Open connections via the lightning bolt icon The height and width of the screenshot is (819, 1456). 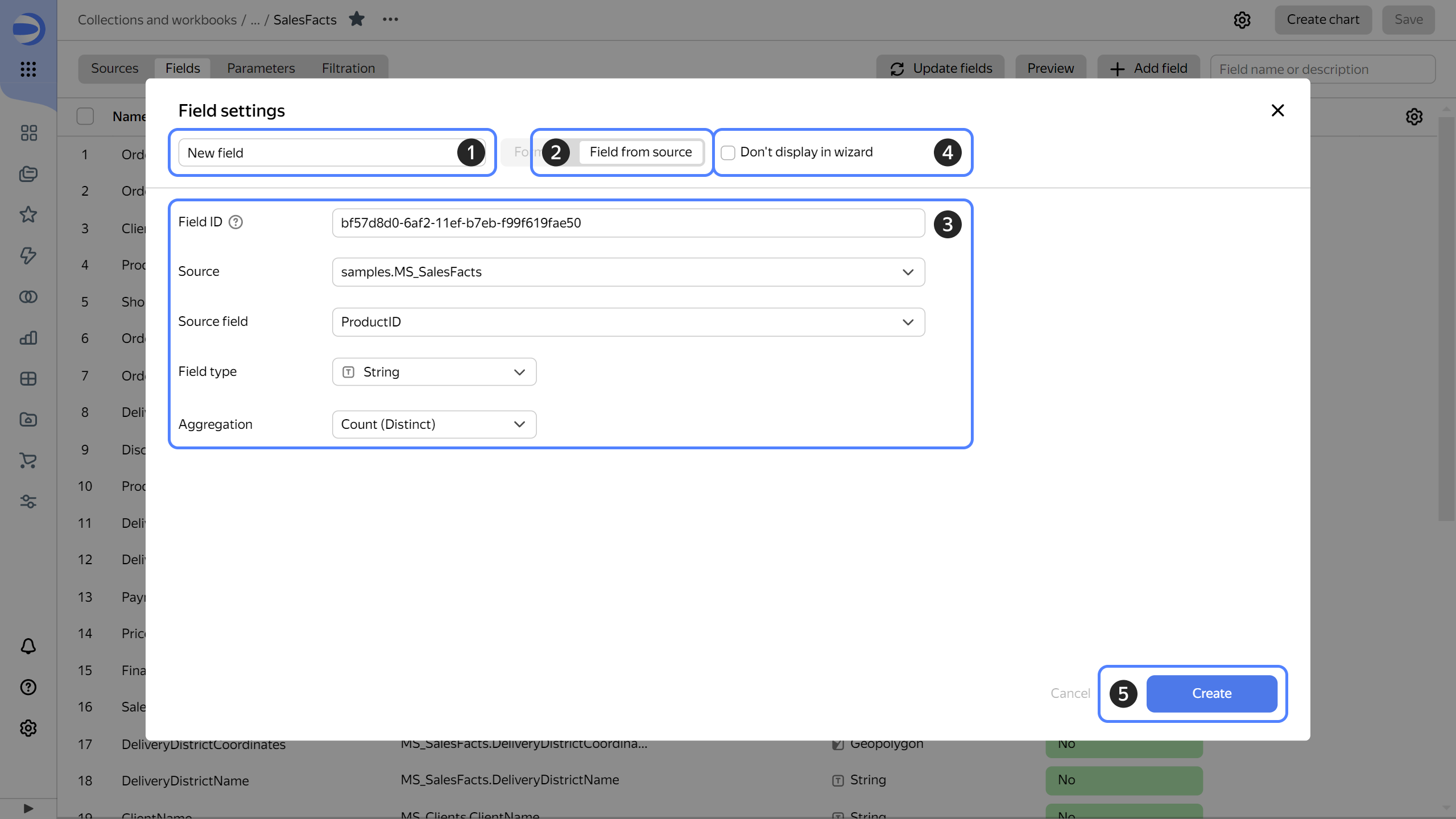click(28, 256)
